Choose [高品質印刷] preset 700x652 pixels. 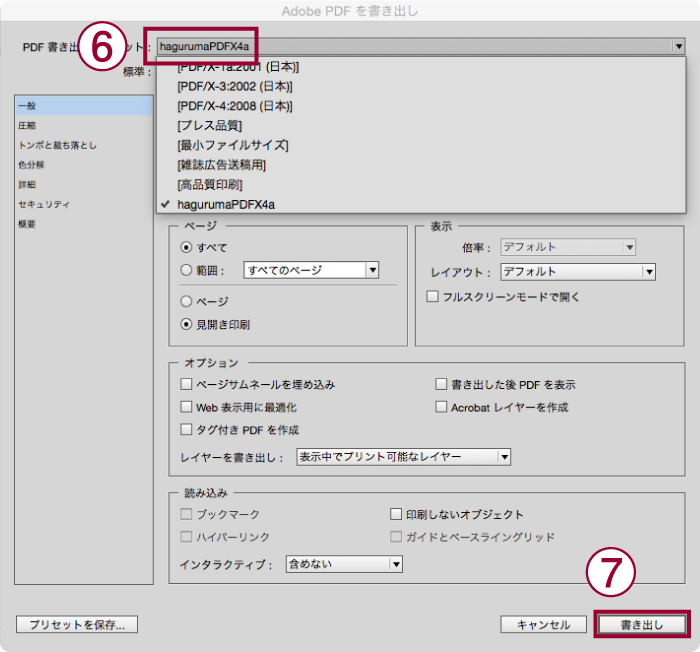[x=421, y=184]
